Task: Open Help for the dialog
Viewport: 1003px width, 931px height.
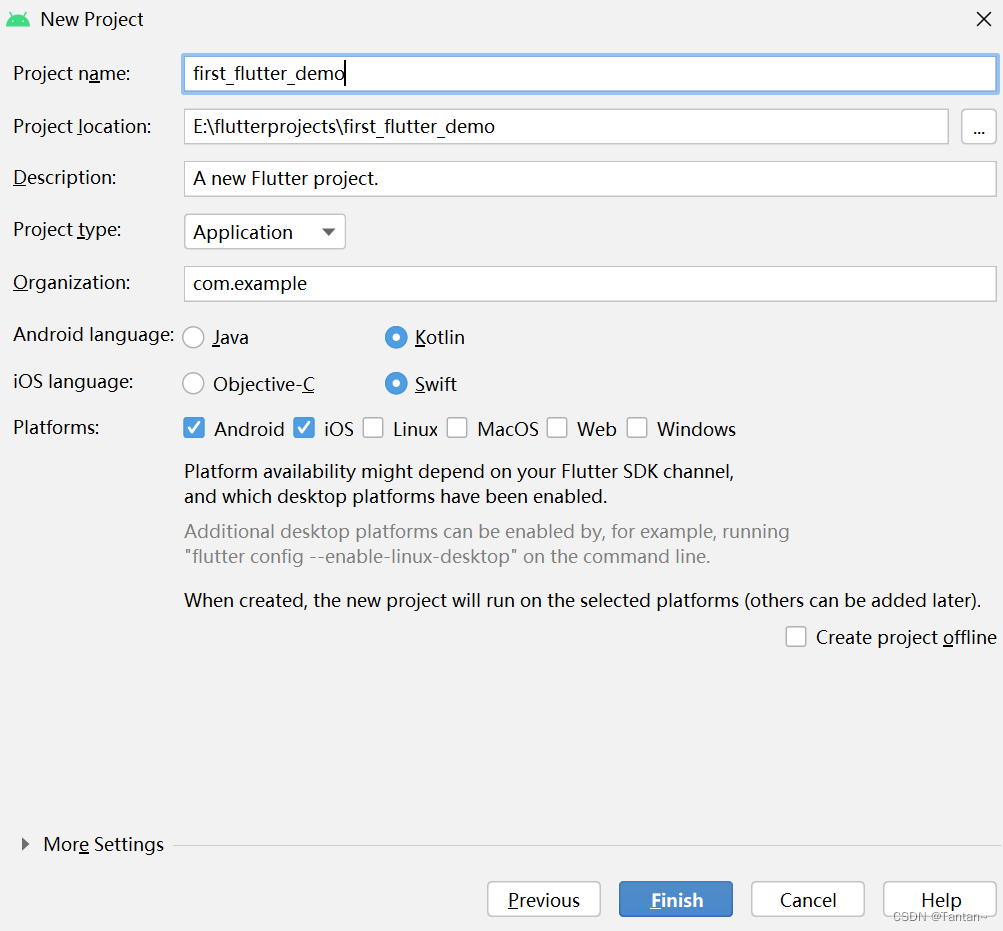Action: pos(940,899)
